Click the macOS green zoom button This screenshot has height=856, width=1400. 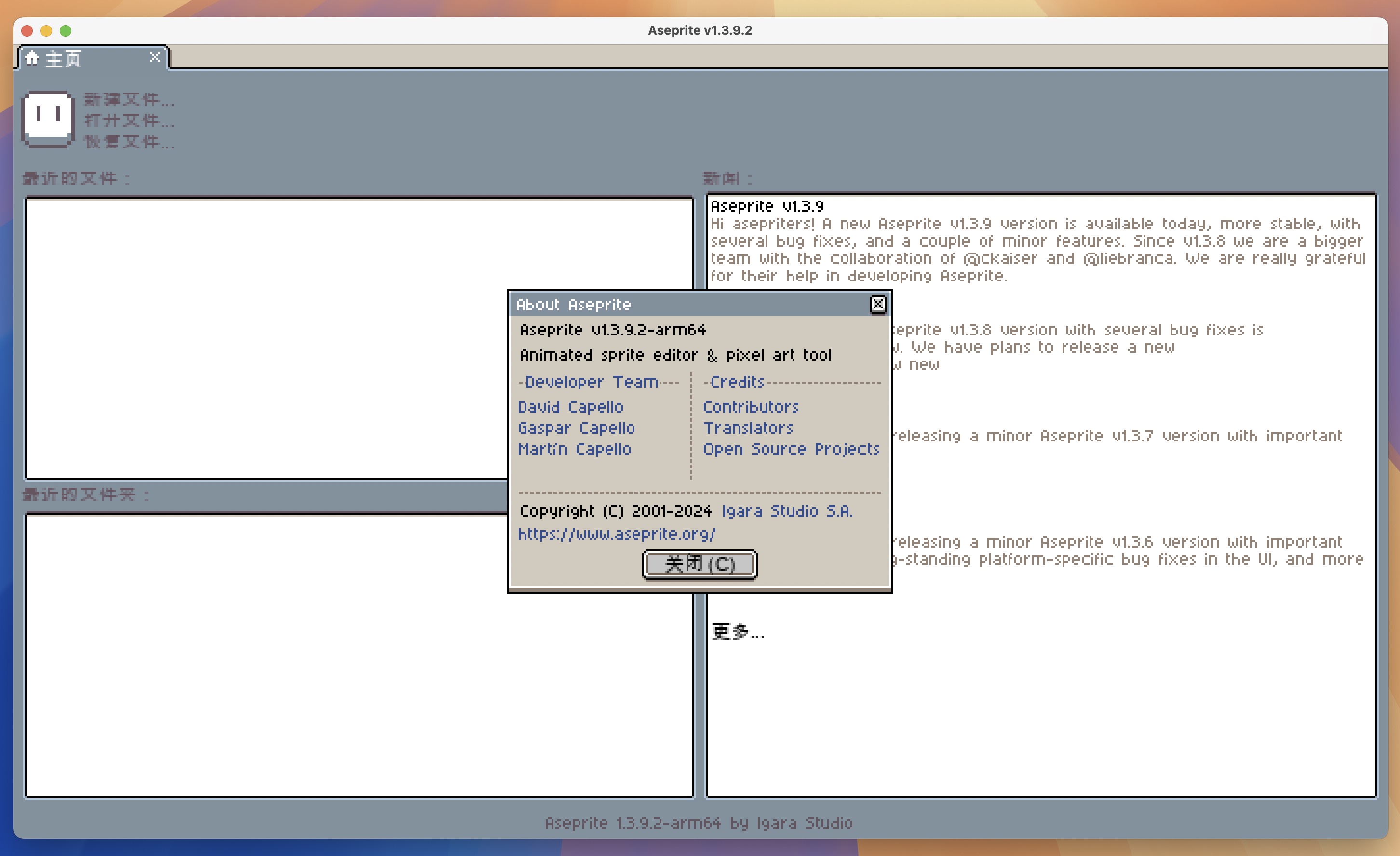coord(66,31)
